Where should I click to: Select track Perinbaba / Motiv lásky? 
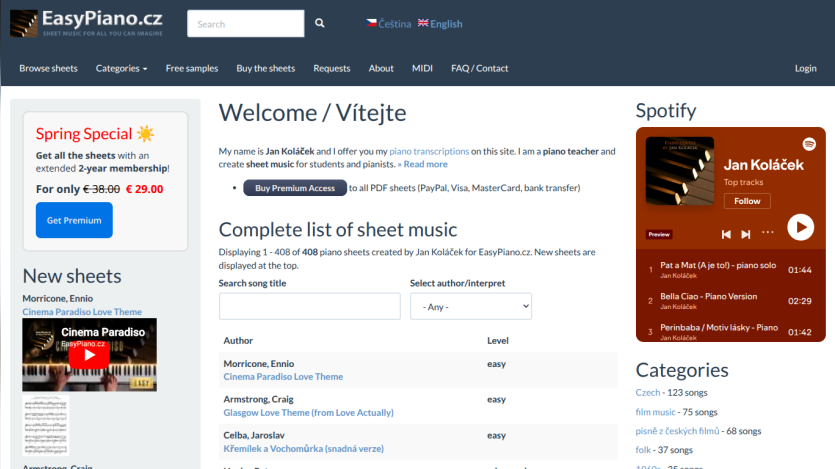click(731, 332)
